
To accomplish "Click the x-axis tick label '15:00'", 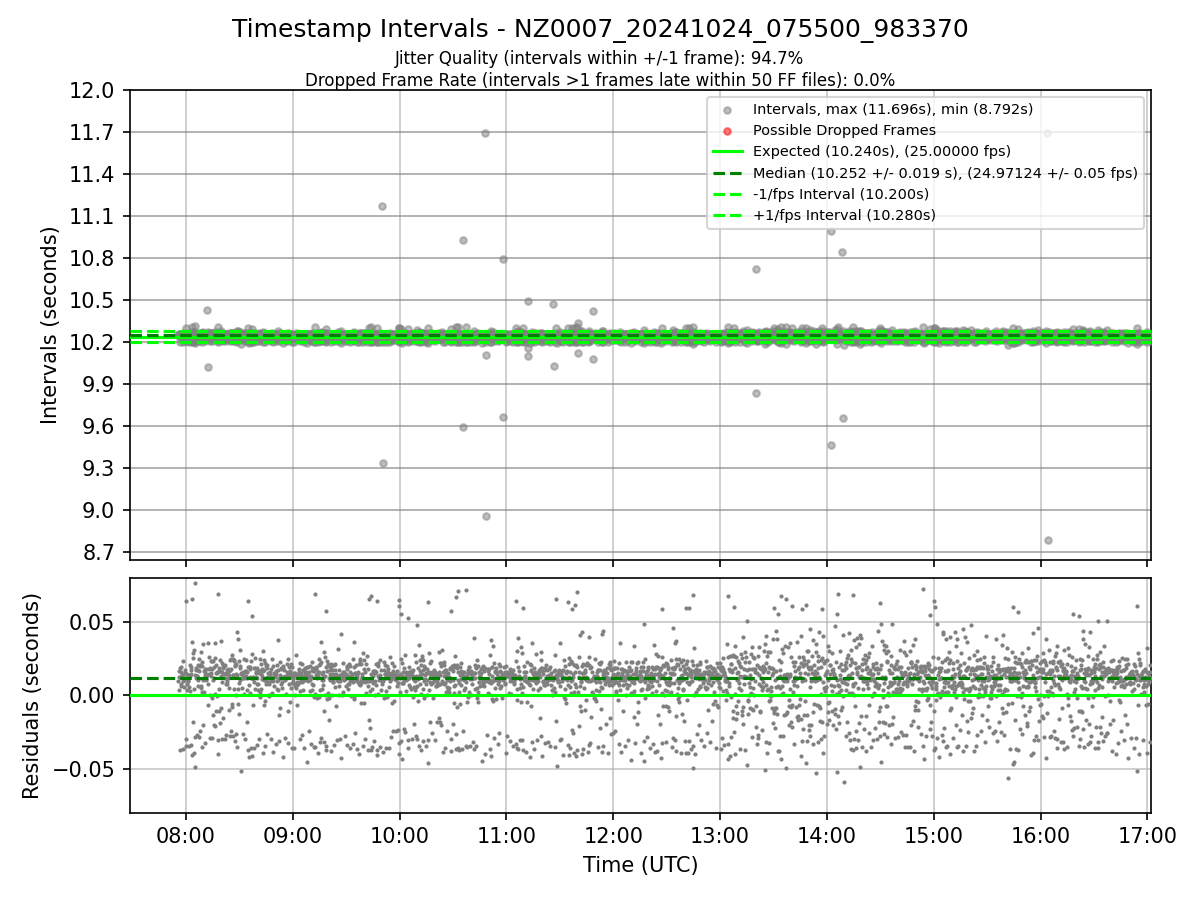I will [x=933, y=835].
